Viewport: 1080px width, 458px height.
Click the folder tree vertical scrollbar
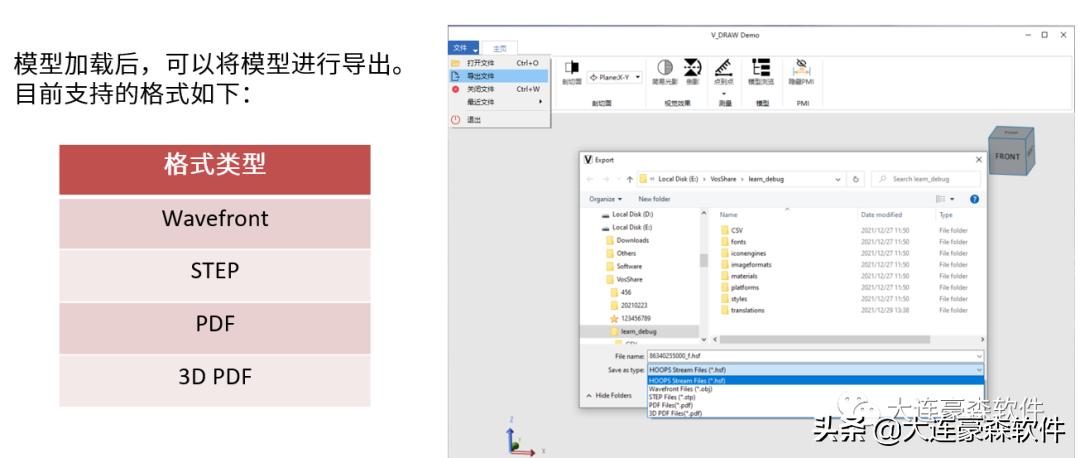[704, 260]
